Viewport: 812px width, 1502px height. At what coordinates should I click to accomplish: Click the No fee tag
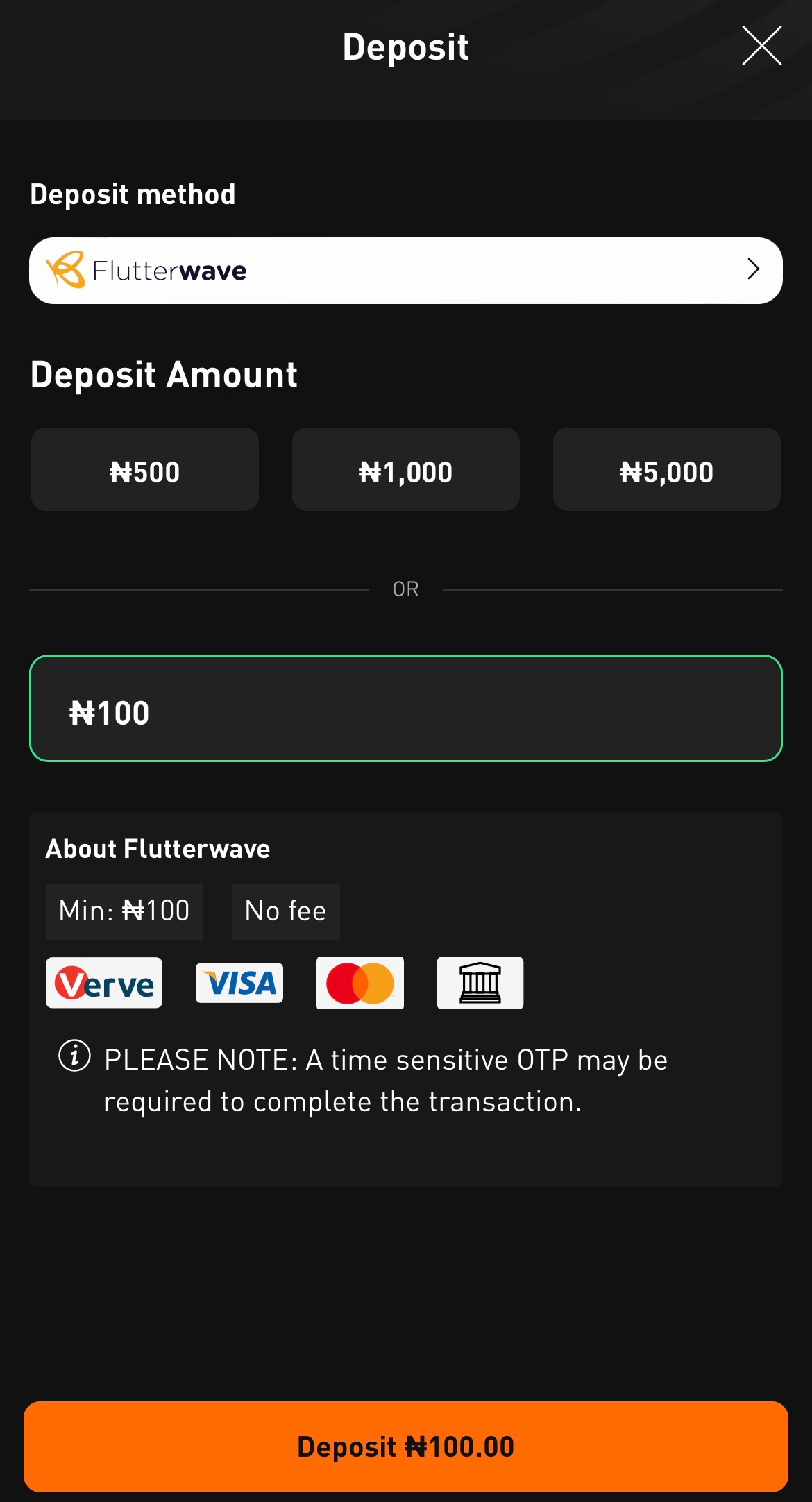point(285,911)
